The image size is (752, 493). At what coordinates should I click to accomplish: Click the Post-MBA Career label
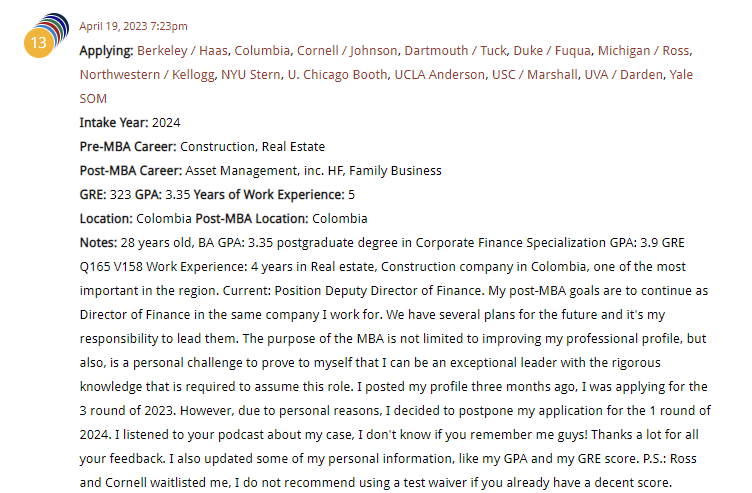pos(131,170)
